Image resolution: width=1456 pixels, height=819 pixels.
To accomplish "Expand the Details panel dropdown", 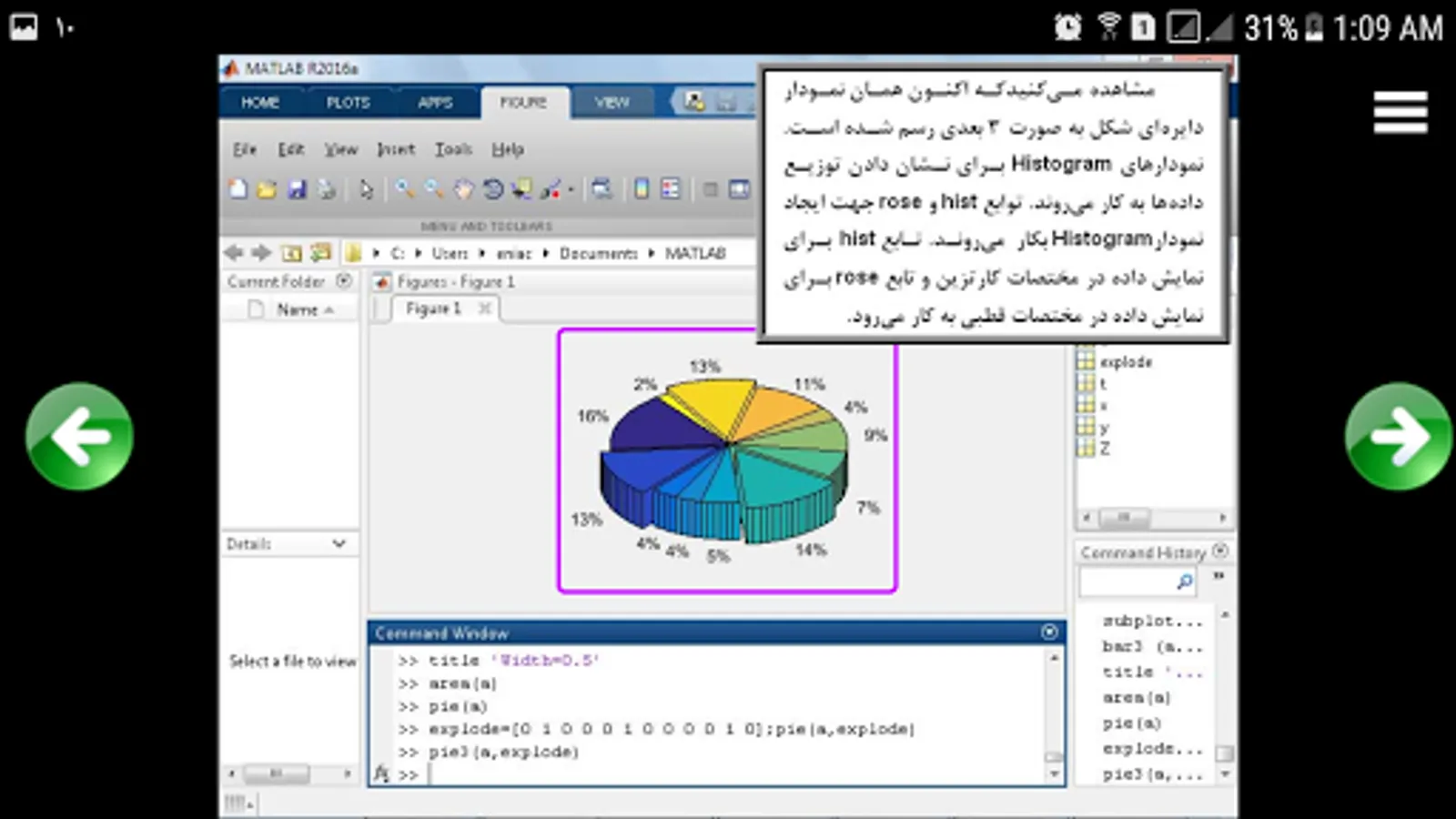I will click(339, 543).
